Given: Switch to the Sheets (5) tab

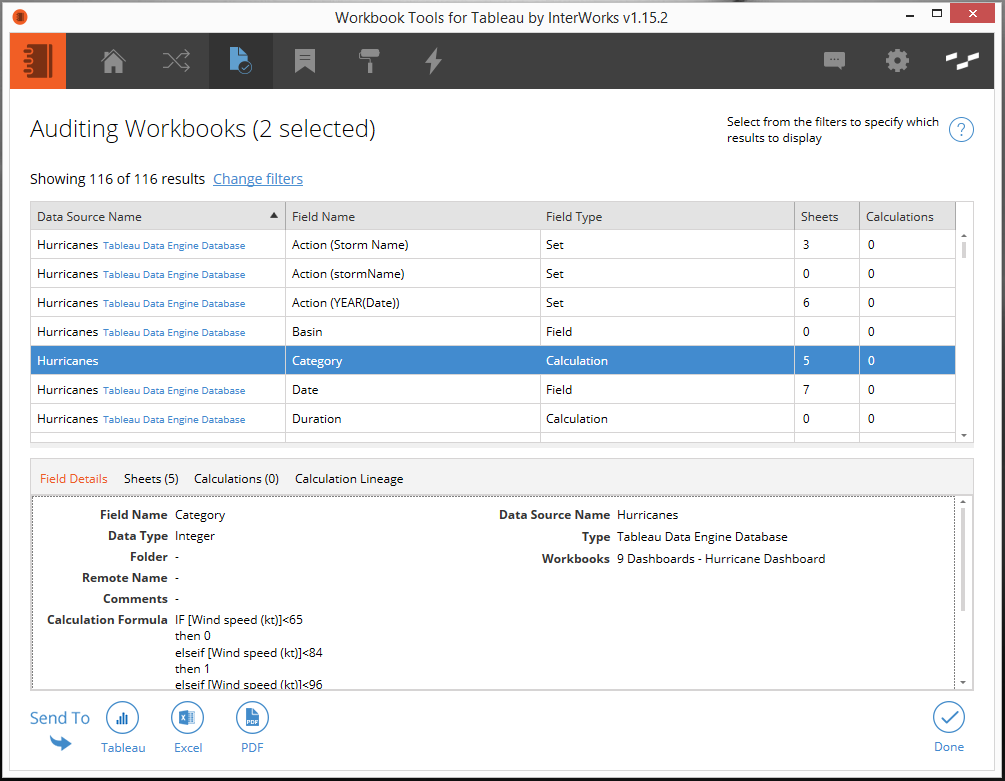Looking at the screenshot, I should (151, 479).
